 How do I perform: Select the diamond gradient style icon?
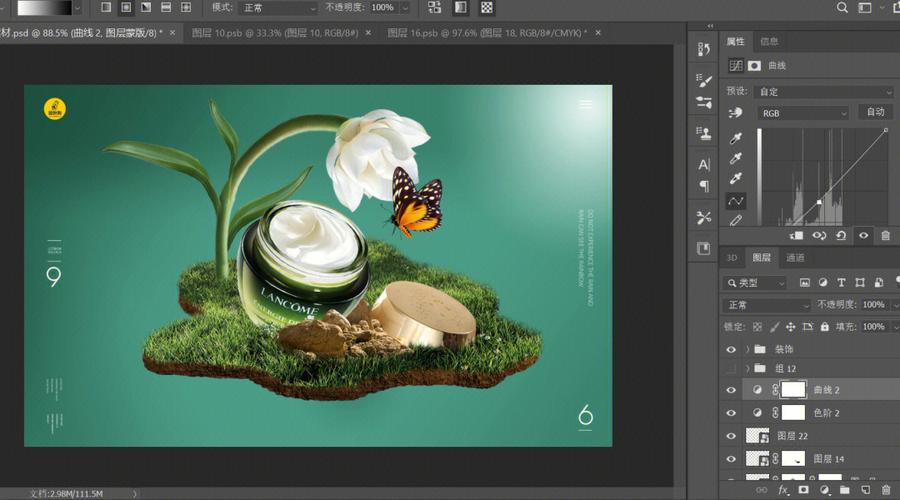point(186,7)
